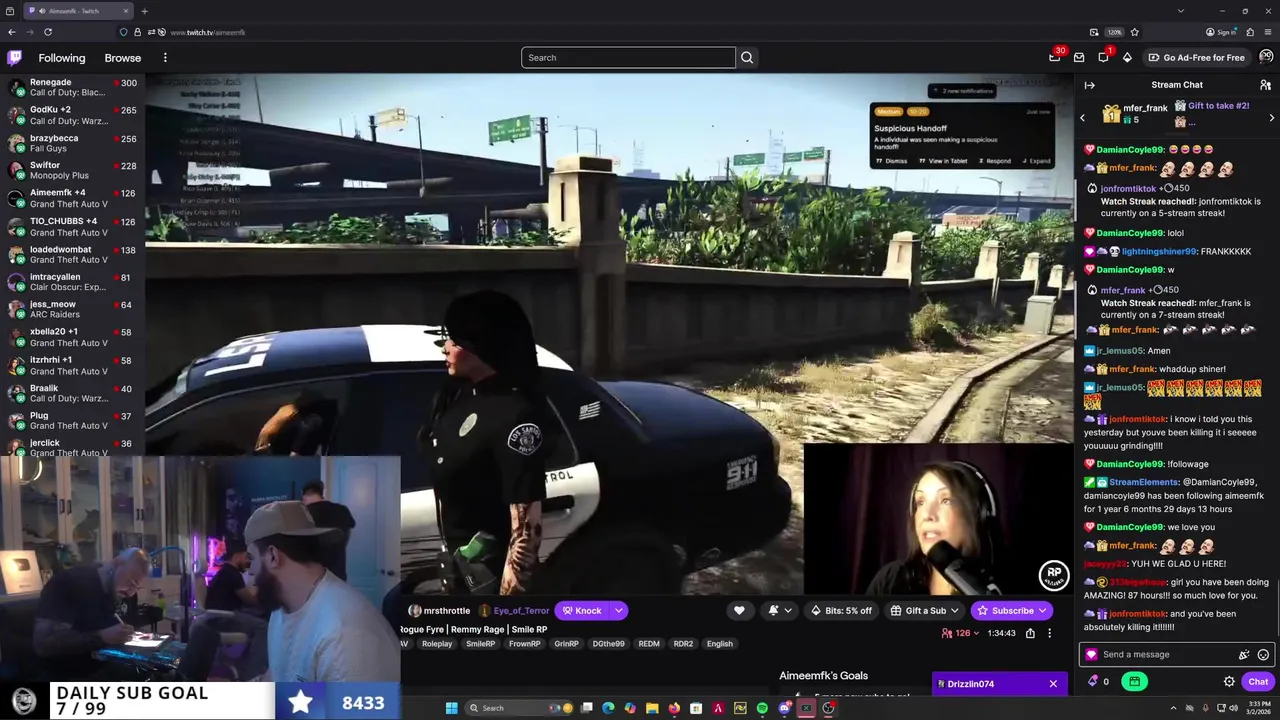The width and height of the screenshot is (1280, 720).
Task: Toggle the follow heart button
Action: point(739,611)
